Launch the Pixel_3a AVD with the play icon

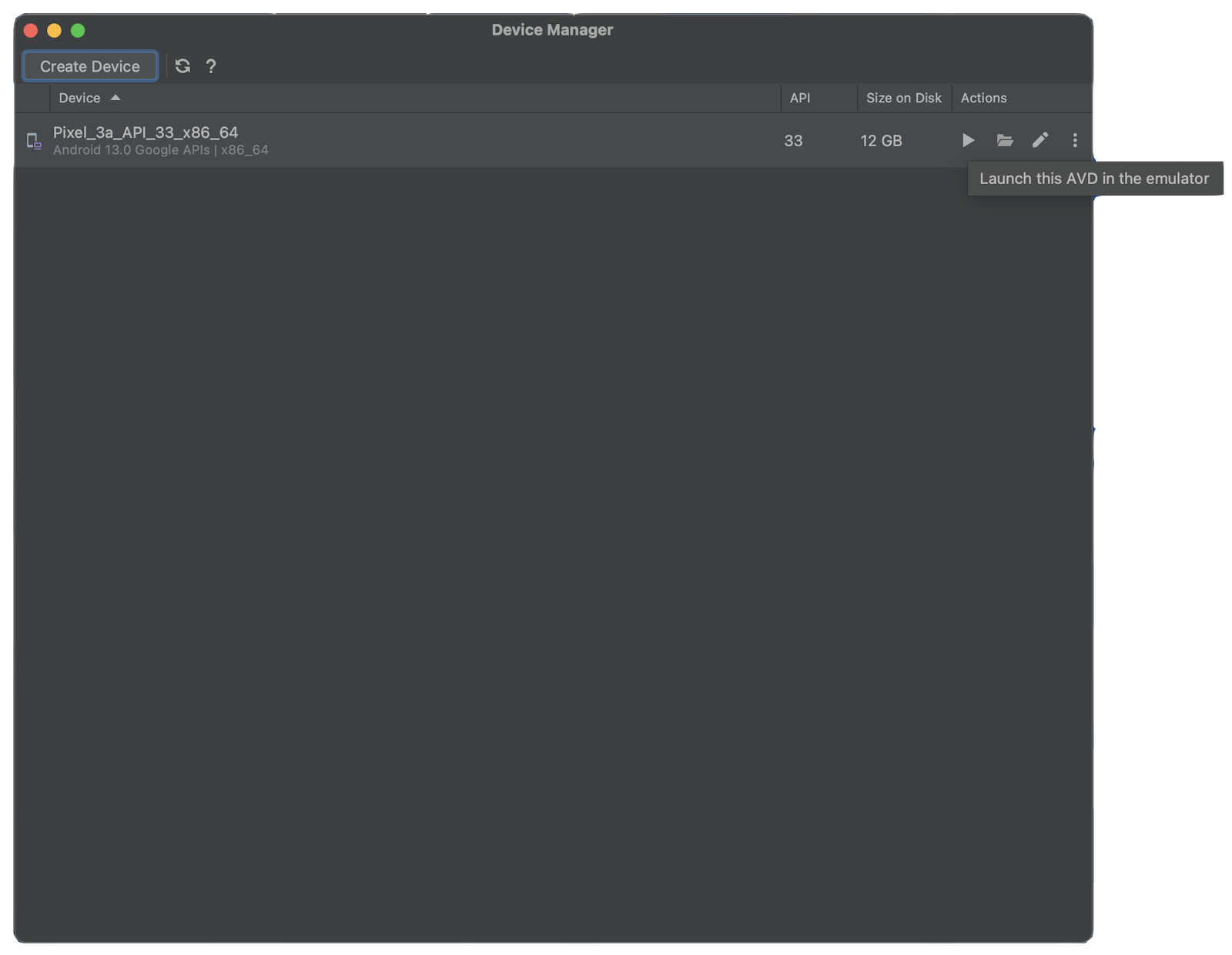(968, 140)
